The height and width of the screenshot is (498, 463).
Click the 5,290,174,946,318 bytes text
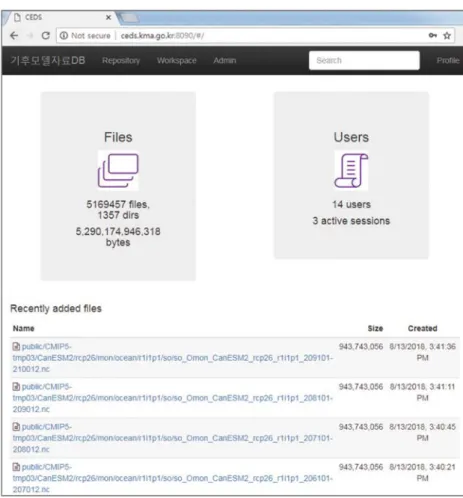[x=118, y=237]
